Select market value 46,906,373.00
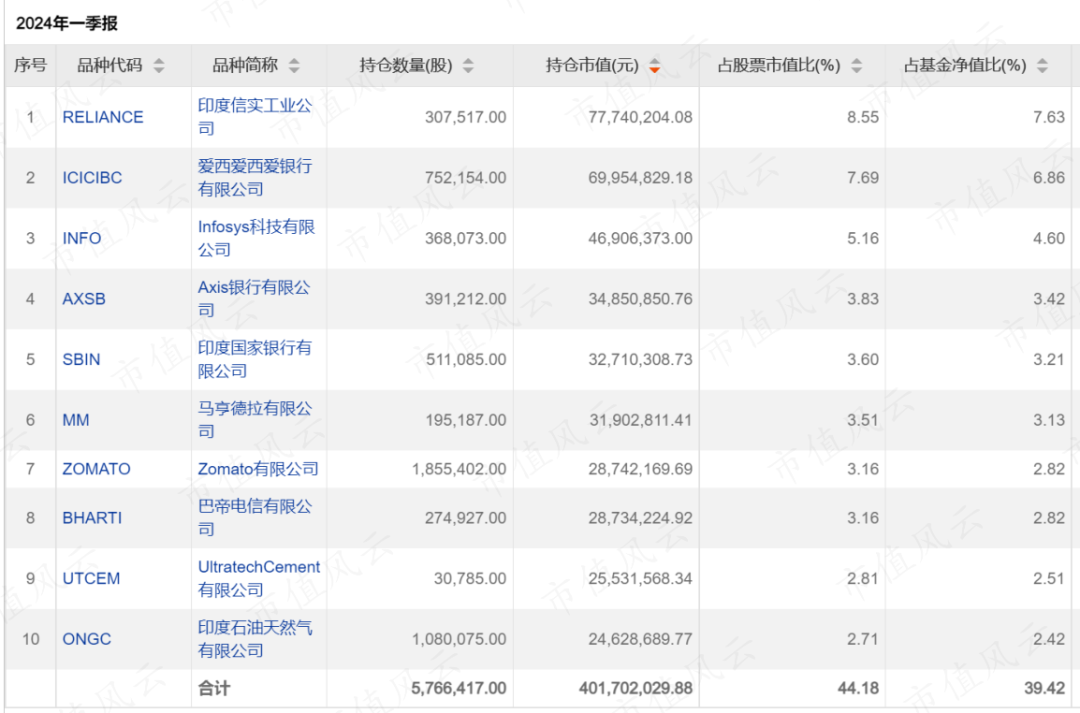The width and height of the screenshot is (1080, 713). [x=641, y=238]
